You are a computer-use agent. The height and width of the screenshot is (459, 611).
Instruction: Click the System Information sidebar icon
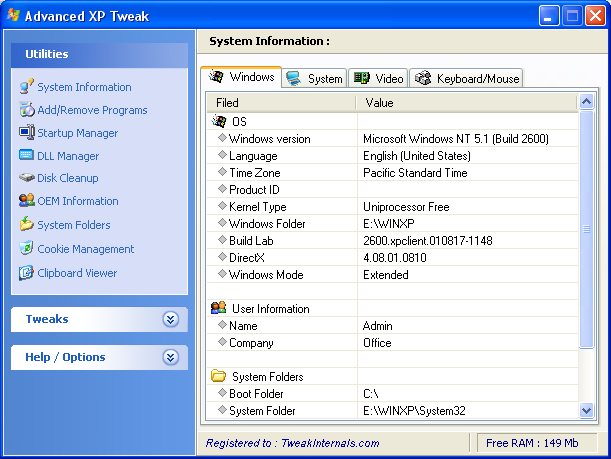click(x=27, y=87)
